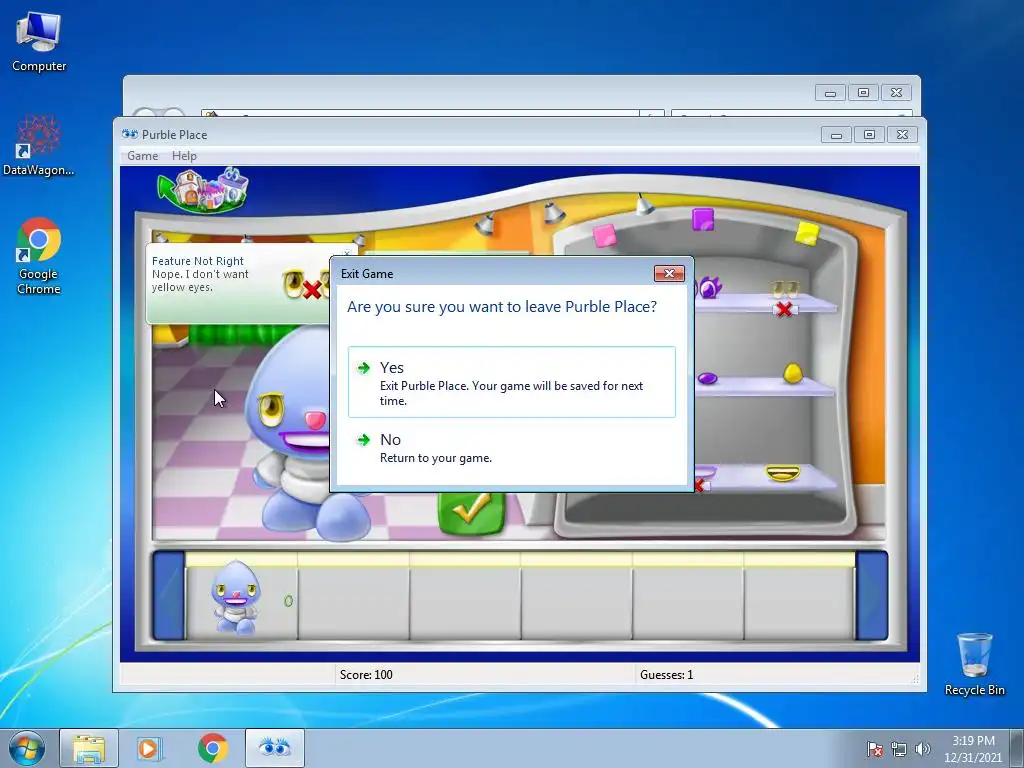Open Action Center flag in system tray
This screenshot has height=768, width=1024.
[874, 749]
